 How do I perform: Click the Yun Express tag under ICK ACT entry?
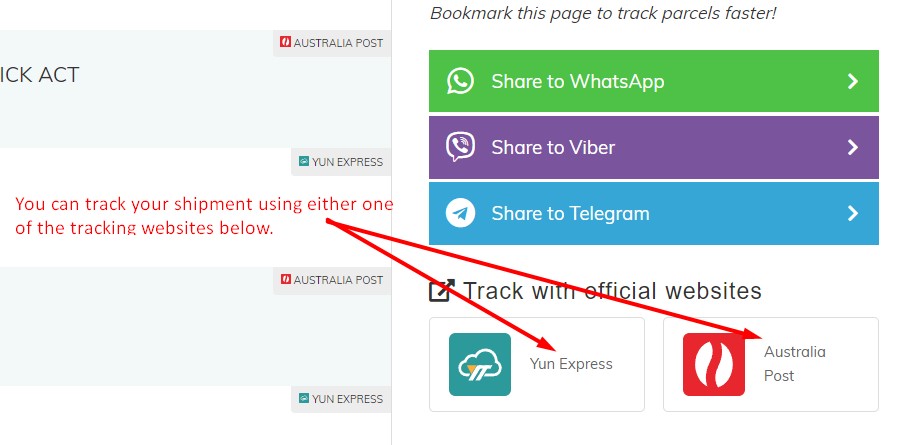point(341,161)
